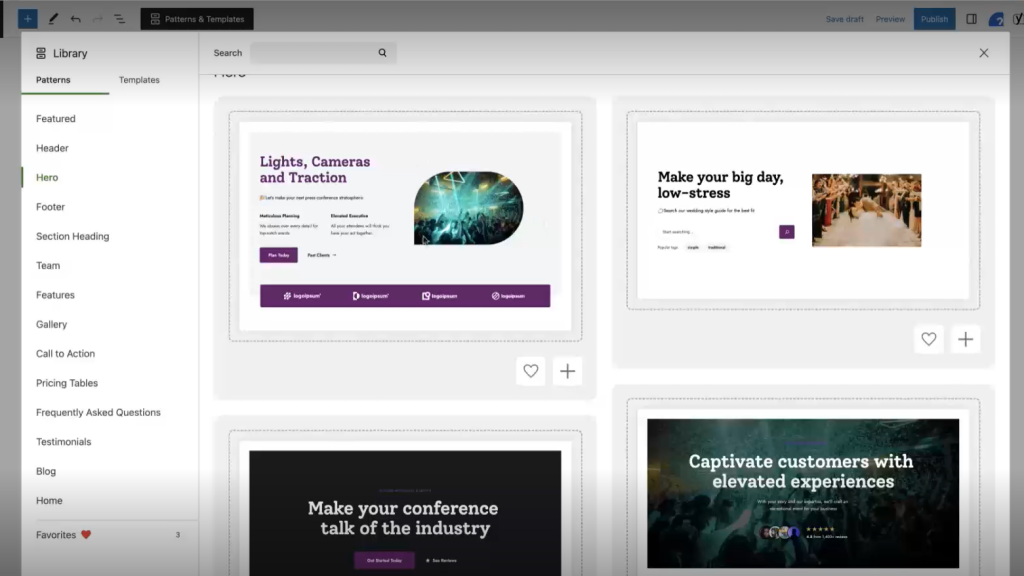Click the search magnifier icon
The height and width of the screenshot is (576, 1024).
(x=382, y=53)
